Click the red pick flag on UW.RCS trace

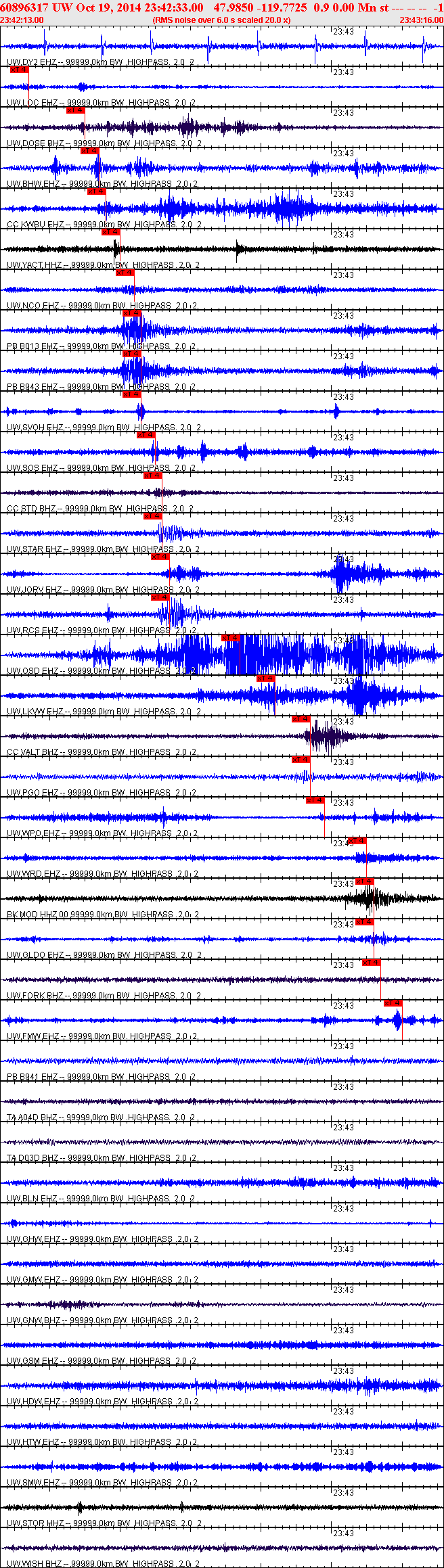tap(160, 597)
